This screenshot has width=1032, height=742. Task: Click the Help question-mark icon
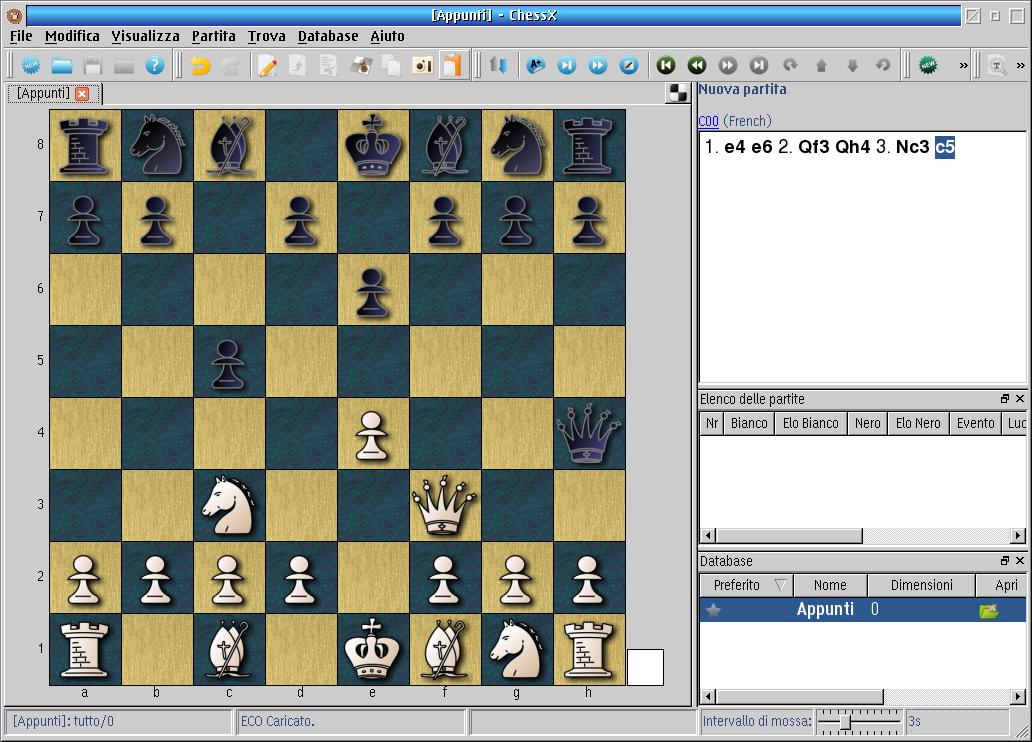click(153, 65)
